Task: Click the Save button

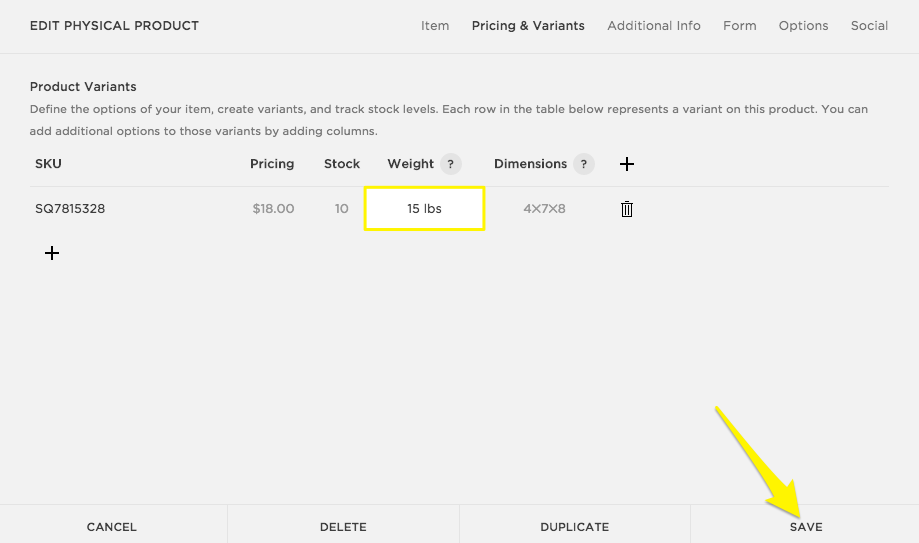Action: click(805, 526)
